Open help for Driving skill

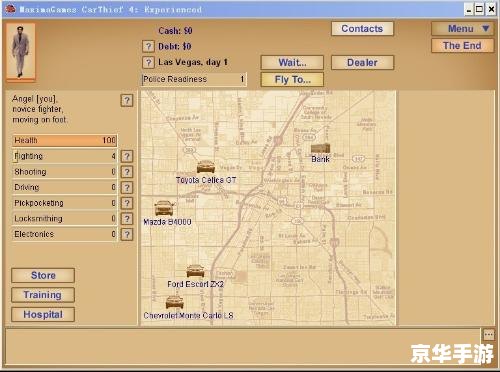click(127, 187)
